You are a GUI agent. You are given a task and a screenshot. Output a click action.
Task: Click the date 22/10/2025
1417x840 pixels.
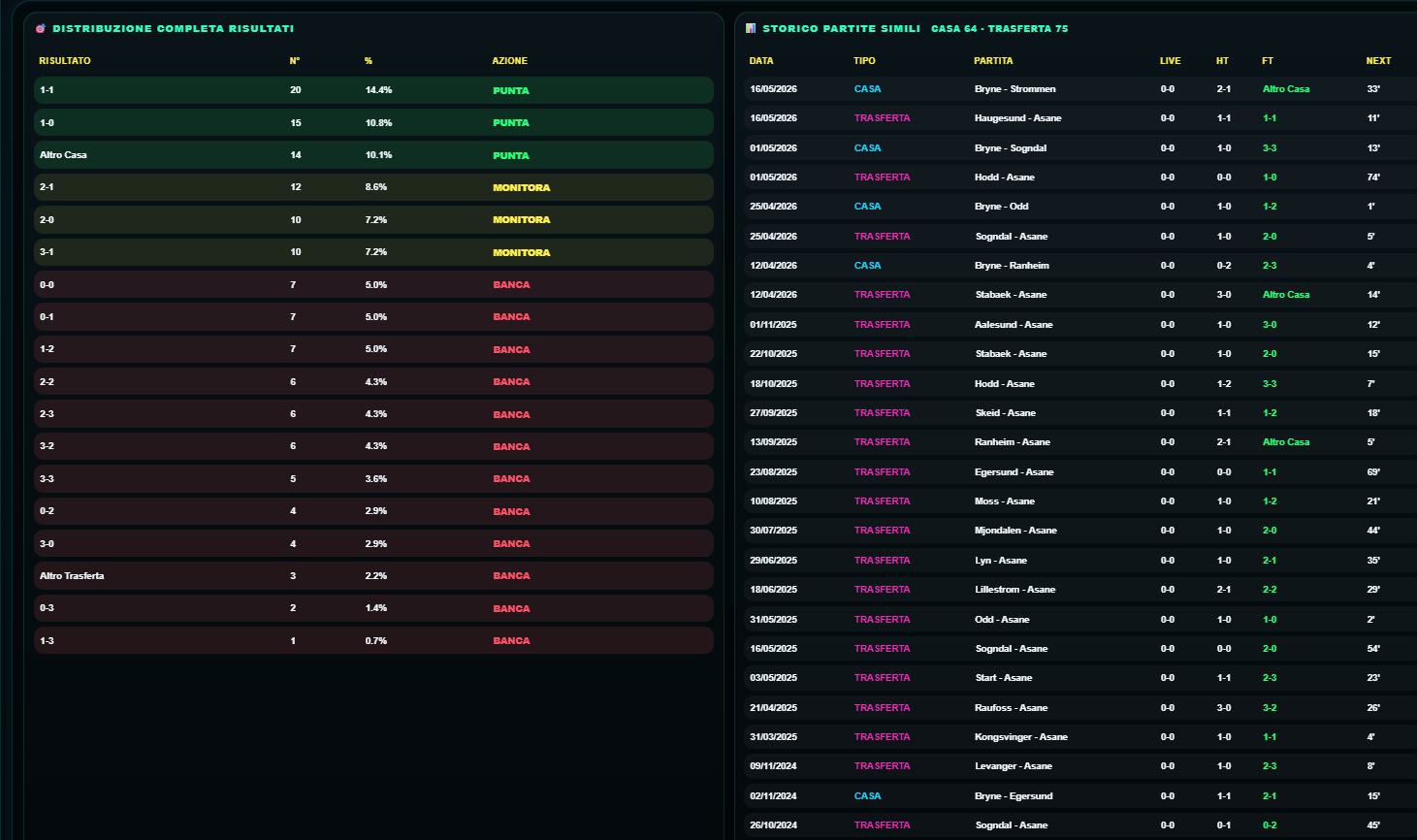(x=773, y=354)
